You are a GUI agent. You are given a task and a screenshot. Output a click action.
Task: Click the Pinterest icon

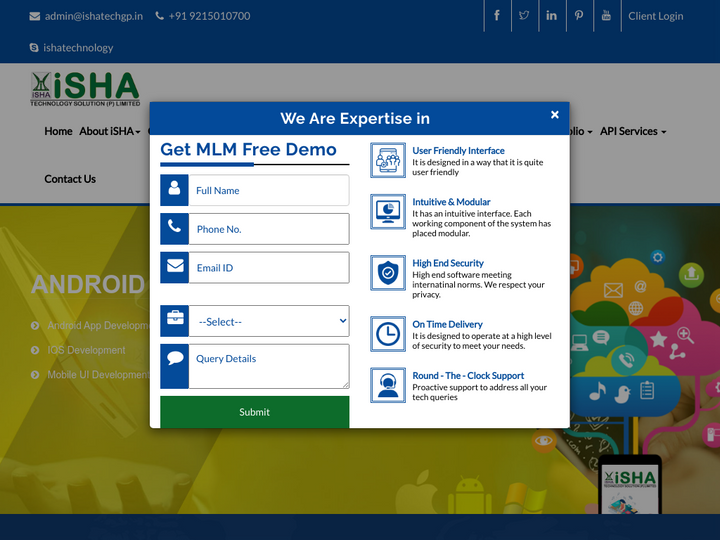(x=579, y=16)
